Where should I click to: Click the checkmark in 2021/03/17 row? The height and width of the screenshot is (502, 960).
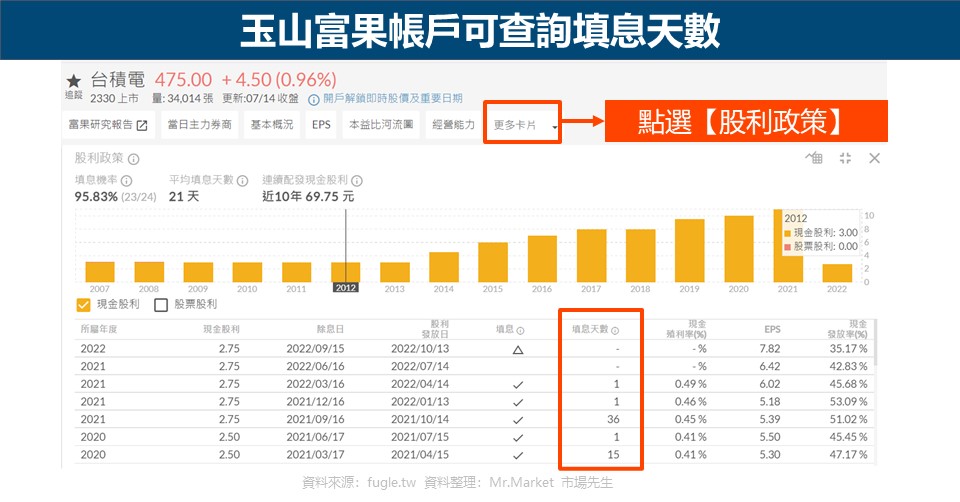[x=518, y=456]
